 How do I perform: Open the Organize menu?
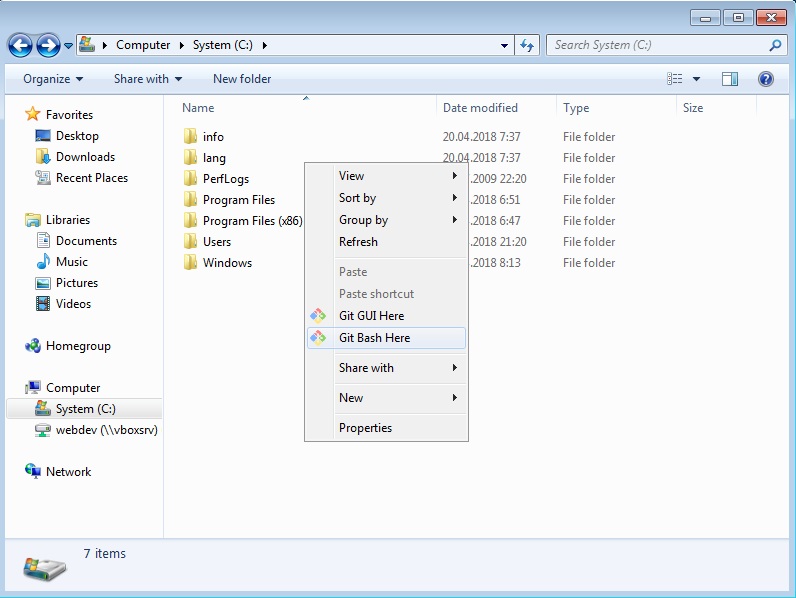[x=53, y=79]
